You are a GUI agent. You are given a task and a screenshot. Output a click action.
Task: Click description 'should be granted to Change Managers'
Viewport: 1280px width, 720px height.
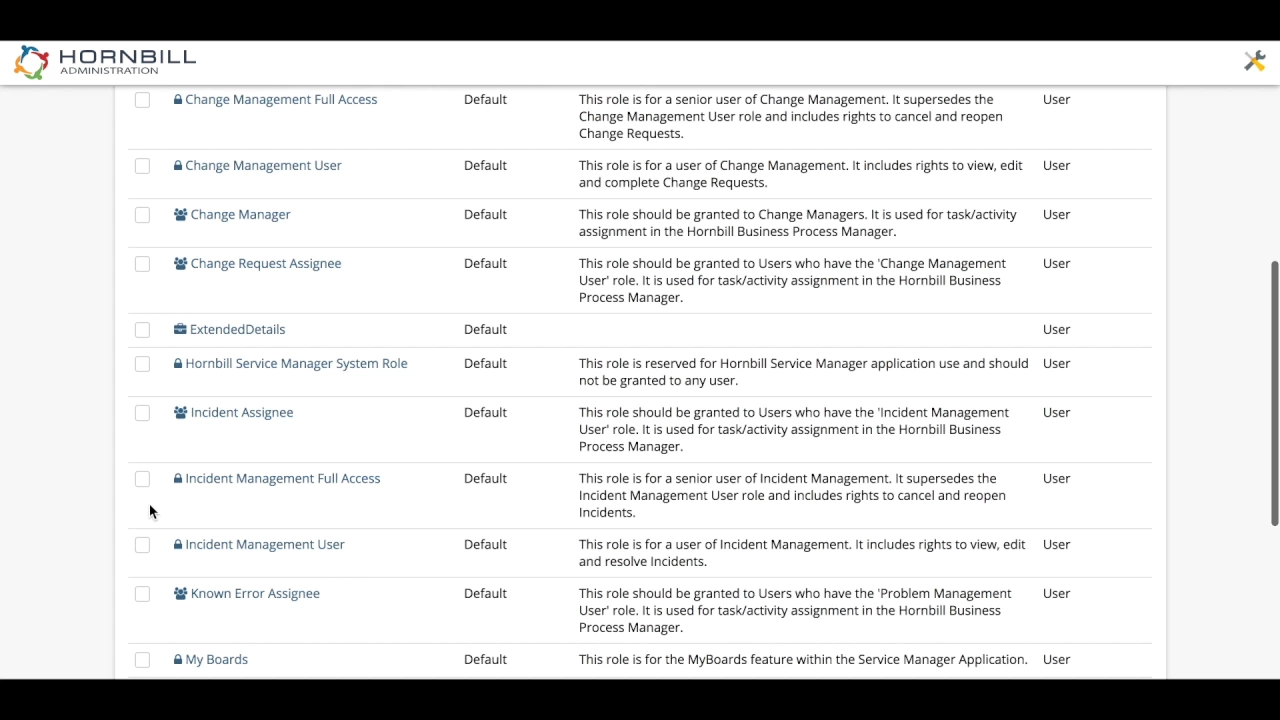[798, 223]
